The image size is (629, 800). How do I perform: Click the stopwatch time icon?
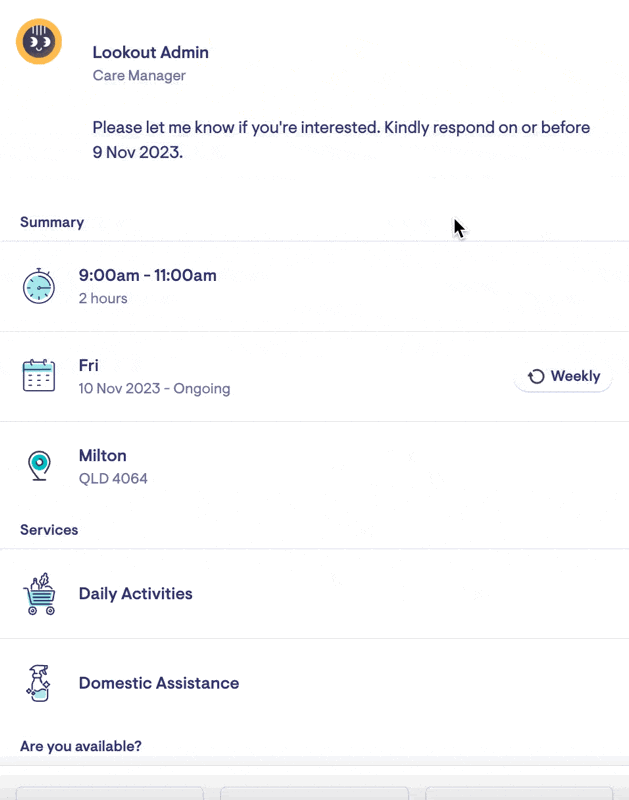pos(39,286)
